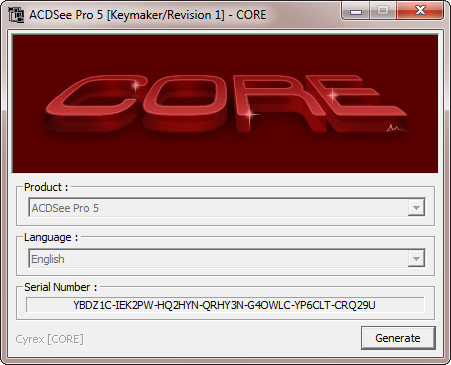
Task: Click the 'Language :' group label
Action: coord(51,237)
